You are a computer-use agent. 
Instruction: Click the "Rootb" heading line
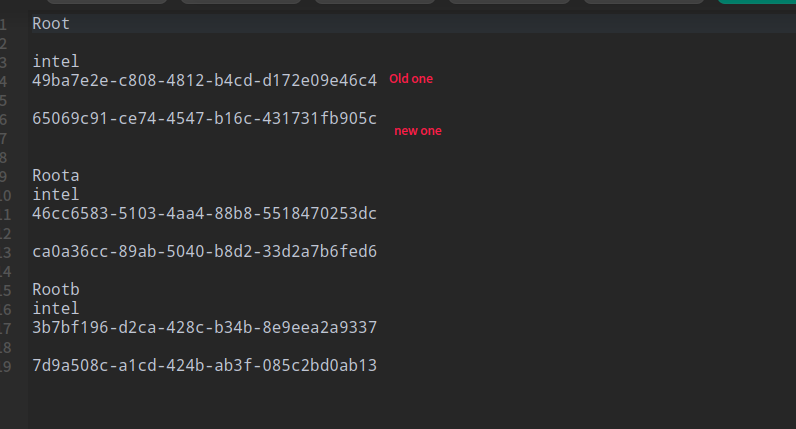(x=55, y=289)
